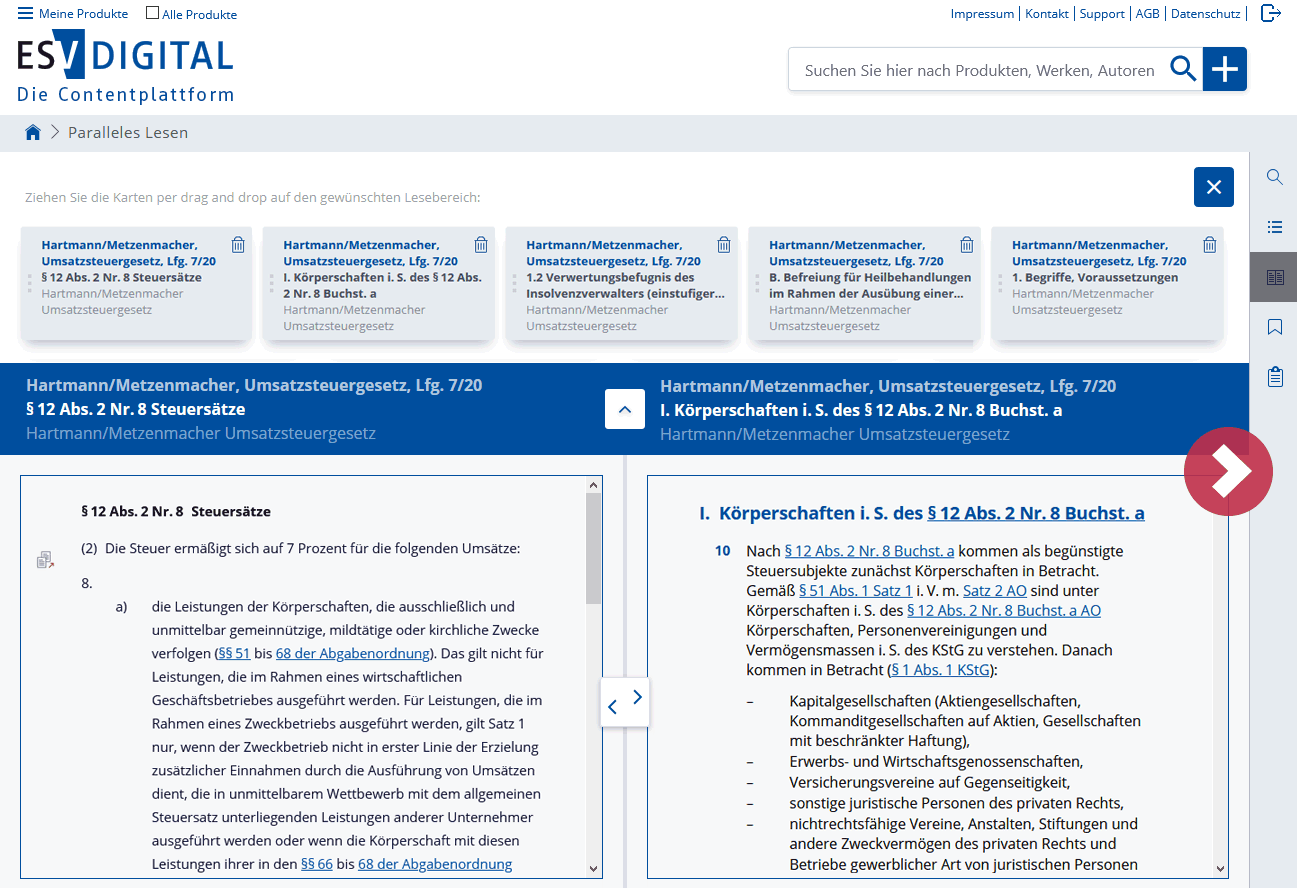Click the Paralleles Lesen breadcrumb text
The height and width of the screenshot is (888, 1297).
coord(128,132)
